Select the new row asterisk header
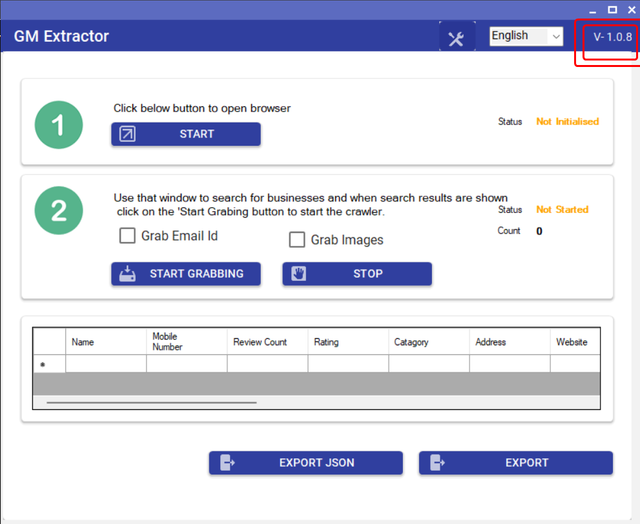640x524 pixels. click(49, 364)
